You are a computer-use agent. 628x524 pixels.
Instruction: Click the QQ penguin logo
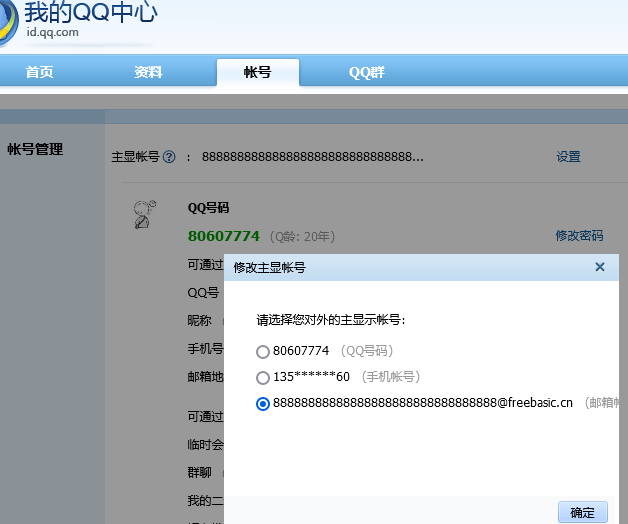tap(8, 22)
